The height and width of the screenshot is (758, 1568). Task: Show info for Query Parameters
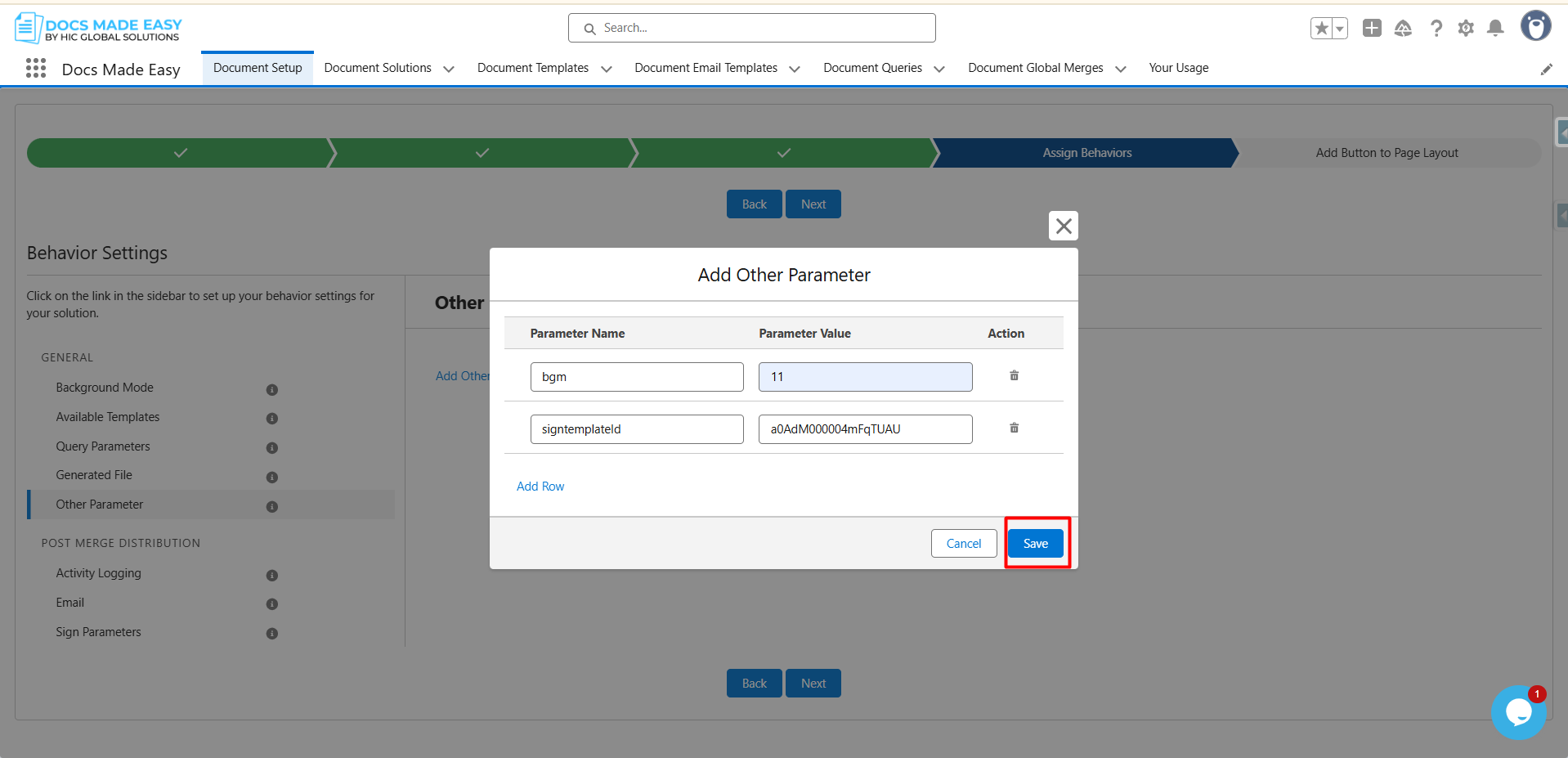click(x=272, y=448)
